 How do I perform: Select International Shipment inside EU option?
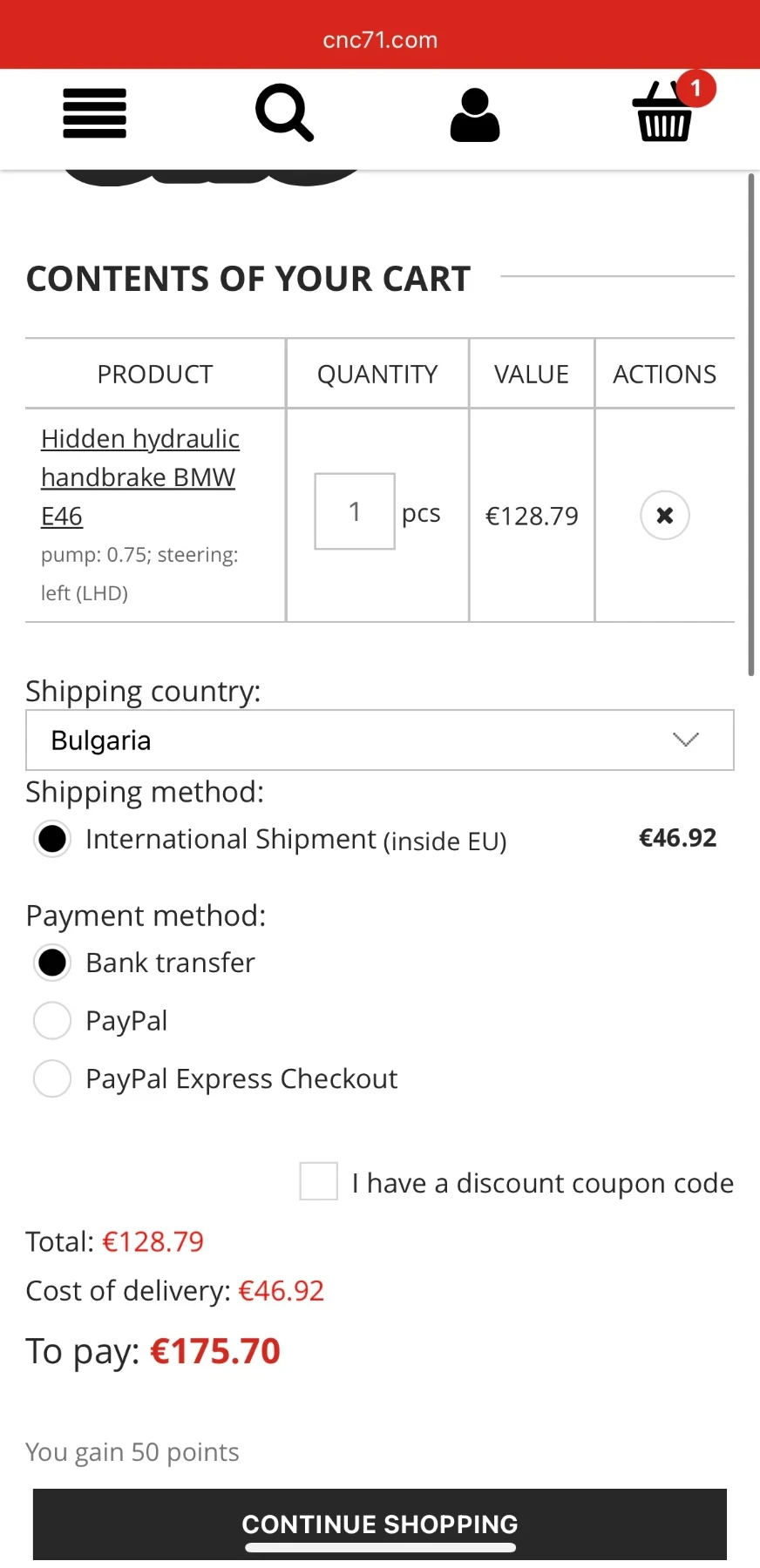point(52,839)
